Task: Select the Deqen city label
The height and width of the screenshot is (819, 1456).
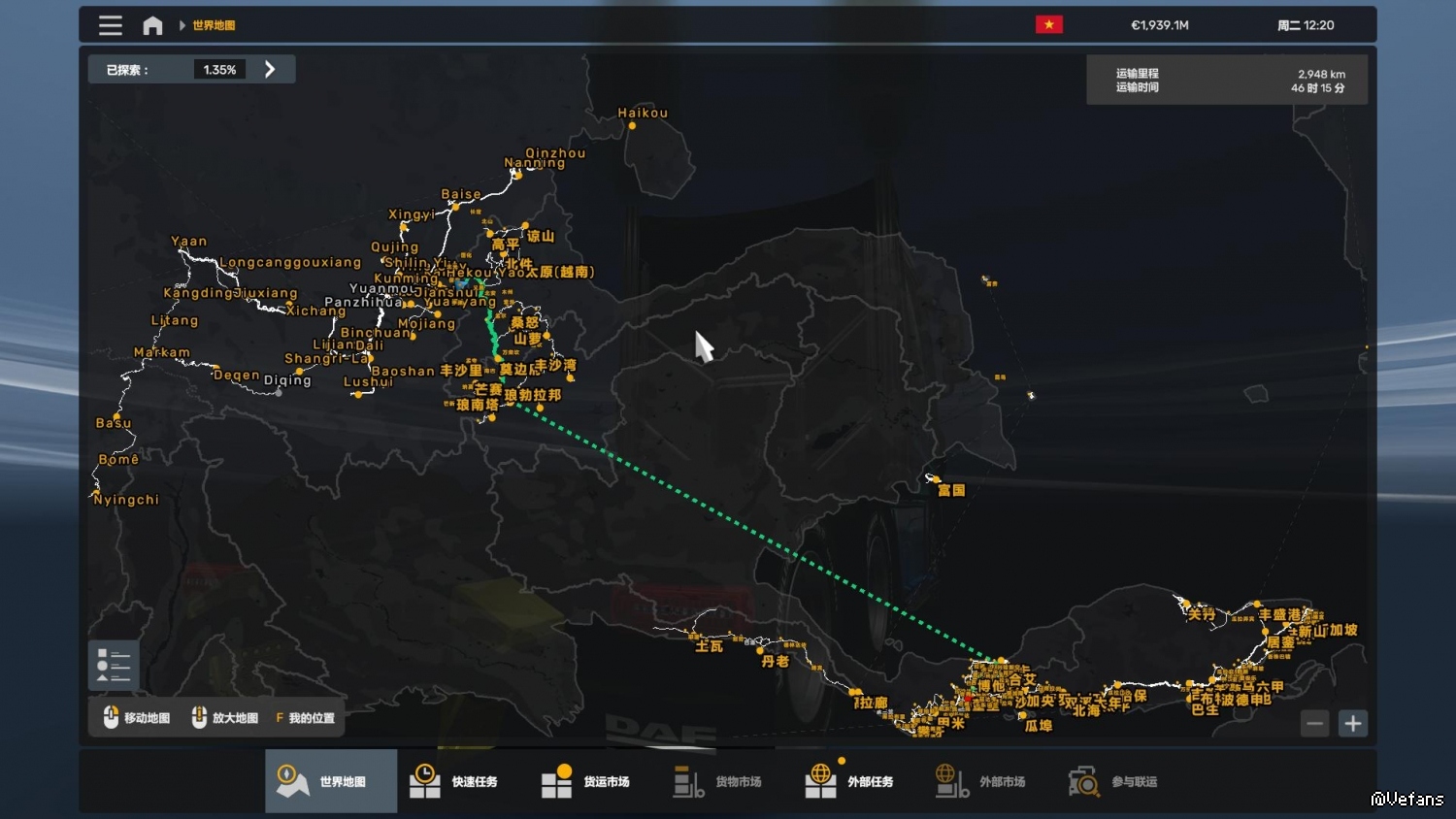Action: pyautogui.click(x=237, y=376)
